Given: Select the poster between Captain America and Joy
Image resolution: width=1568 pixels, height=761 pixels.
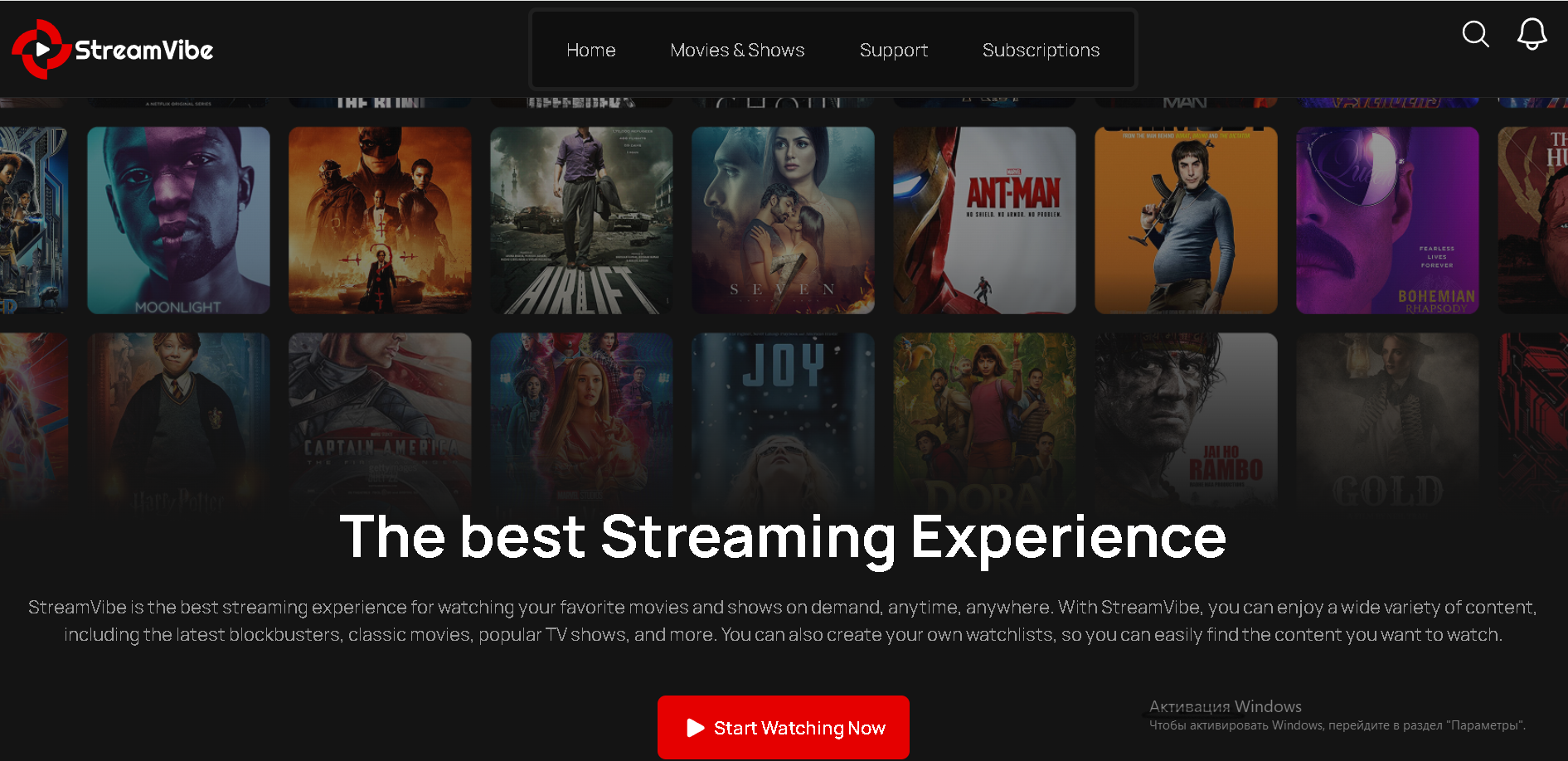Looking at the screenshot, I should click(x=581, y=426).
